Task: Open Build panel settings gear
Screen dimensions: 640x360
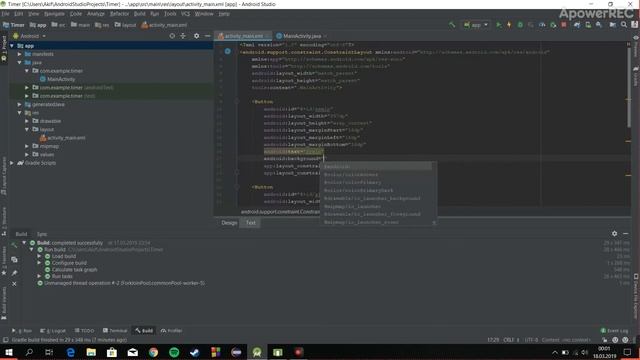Action: (614, 233)
